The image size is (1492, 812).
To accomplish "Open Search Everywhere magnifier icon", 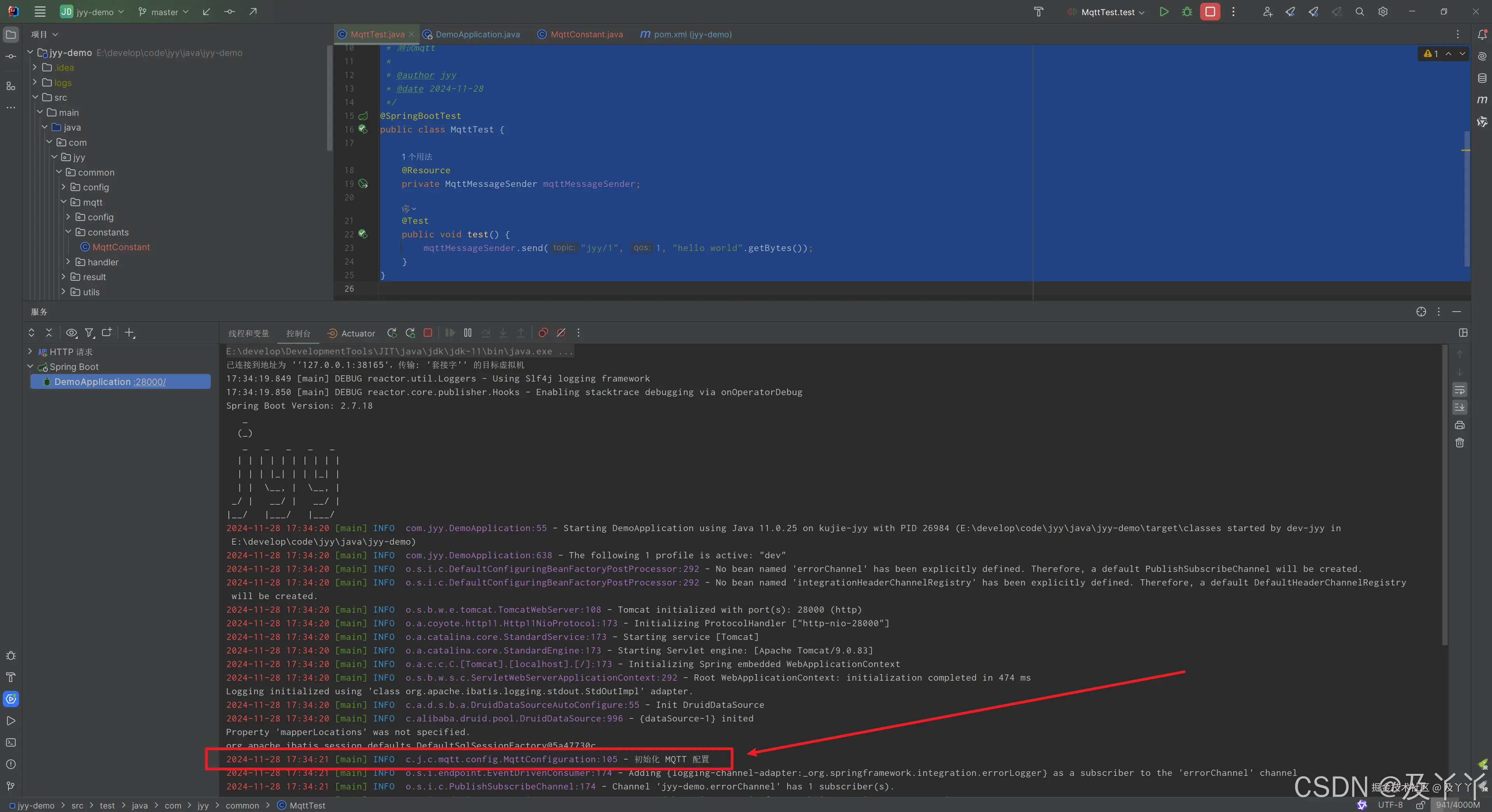I will (x=1360, y=12).
